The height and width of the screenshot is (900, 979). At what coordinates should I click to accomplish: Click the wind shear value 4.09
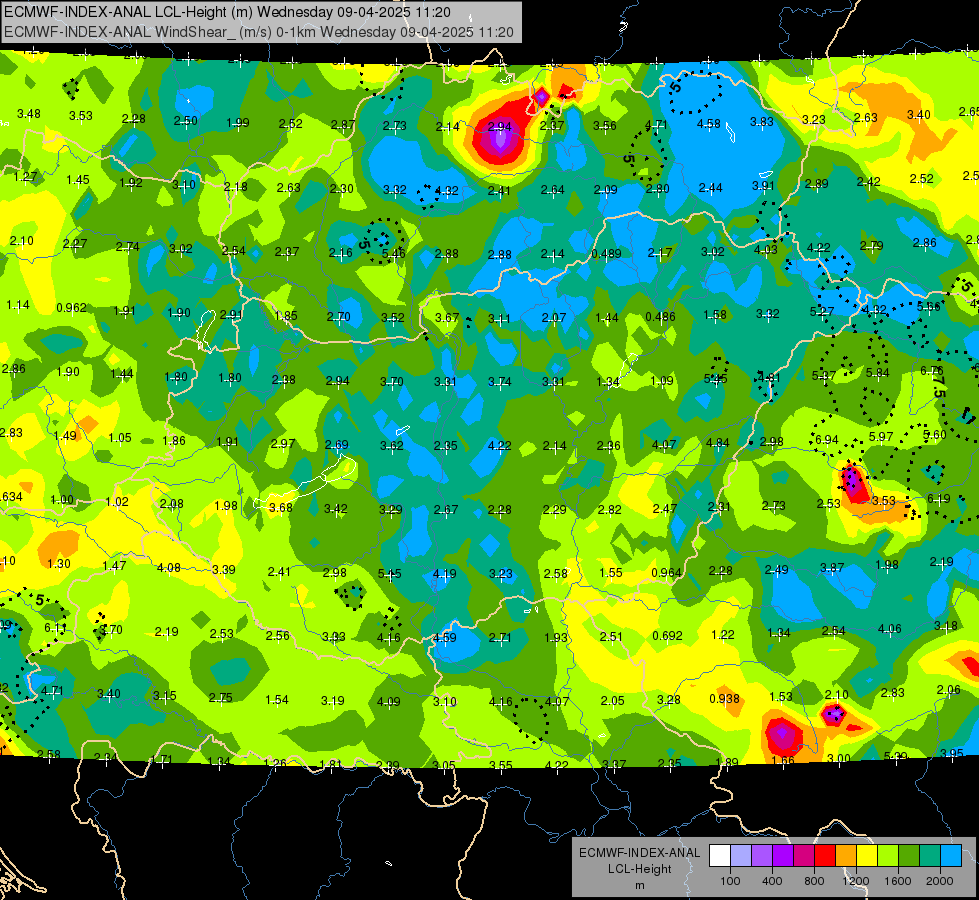click(x=388, y=701)
